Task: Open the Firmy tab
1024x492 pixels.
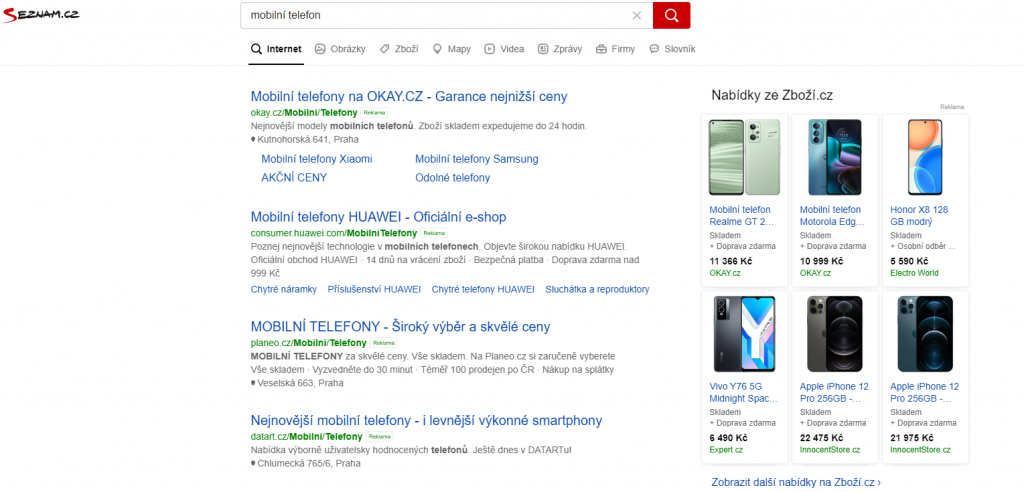Action: coord(615,49)
